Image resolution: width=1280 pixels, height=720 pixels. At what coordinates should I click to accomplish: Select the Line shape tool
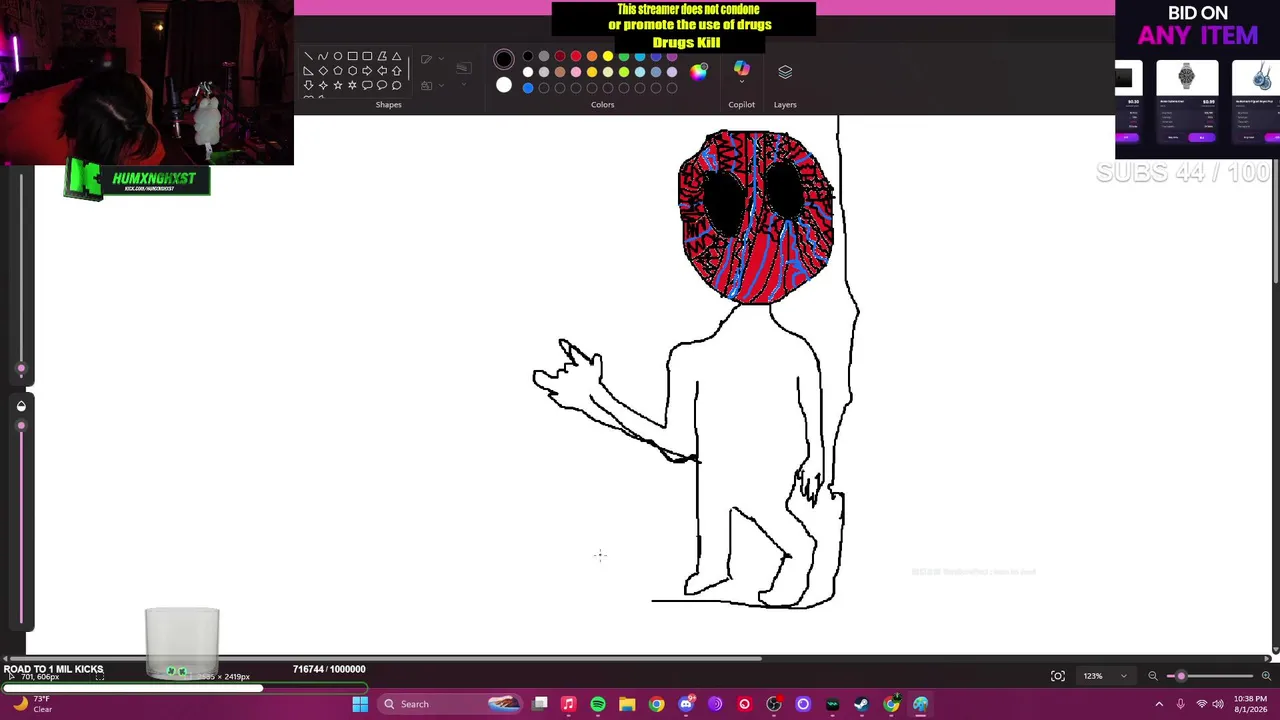tap(308, 56)
